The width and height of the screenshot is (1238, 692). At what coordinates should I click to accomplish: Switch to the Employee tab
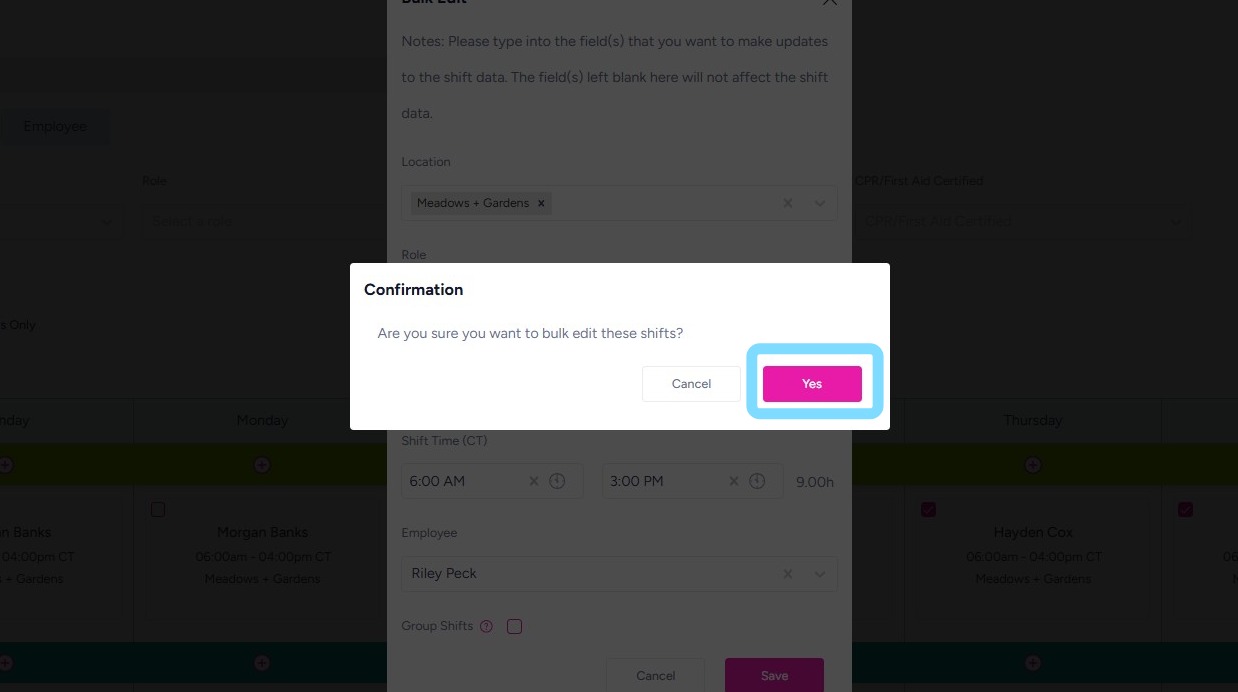(55, 127)
